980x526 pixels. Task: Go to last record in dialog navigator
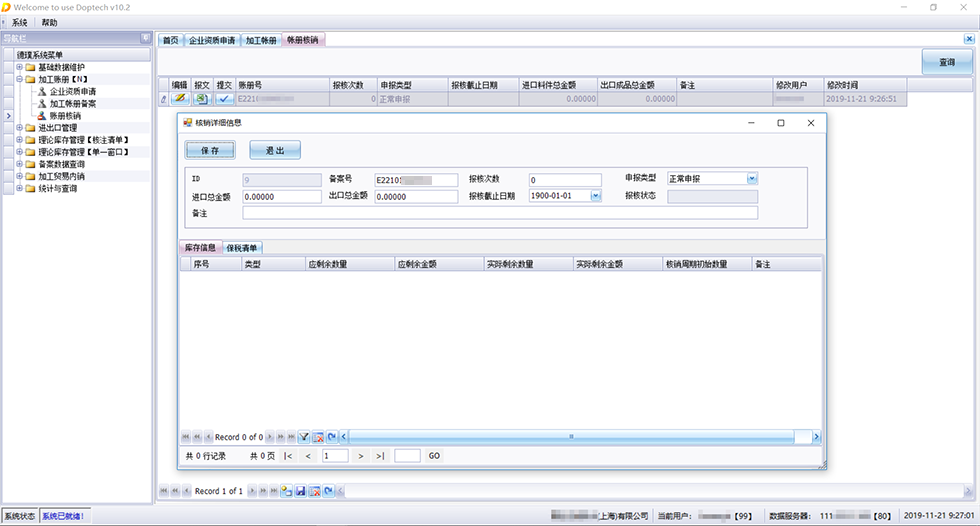[291, 437]
